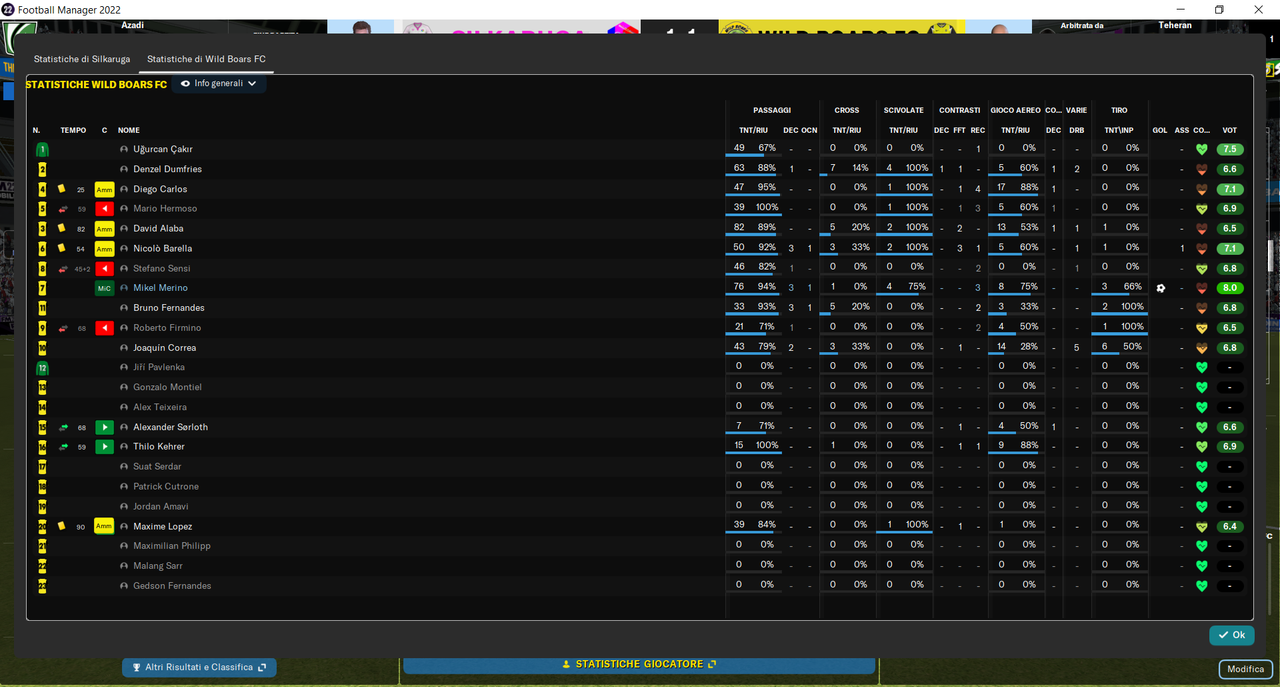Screen dimensions: 1280x687
Task: Restore down the Football Manager window
Action: pos(1219,9)
